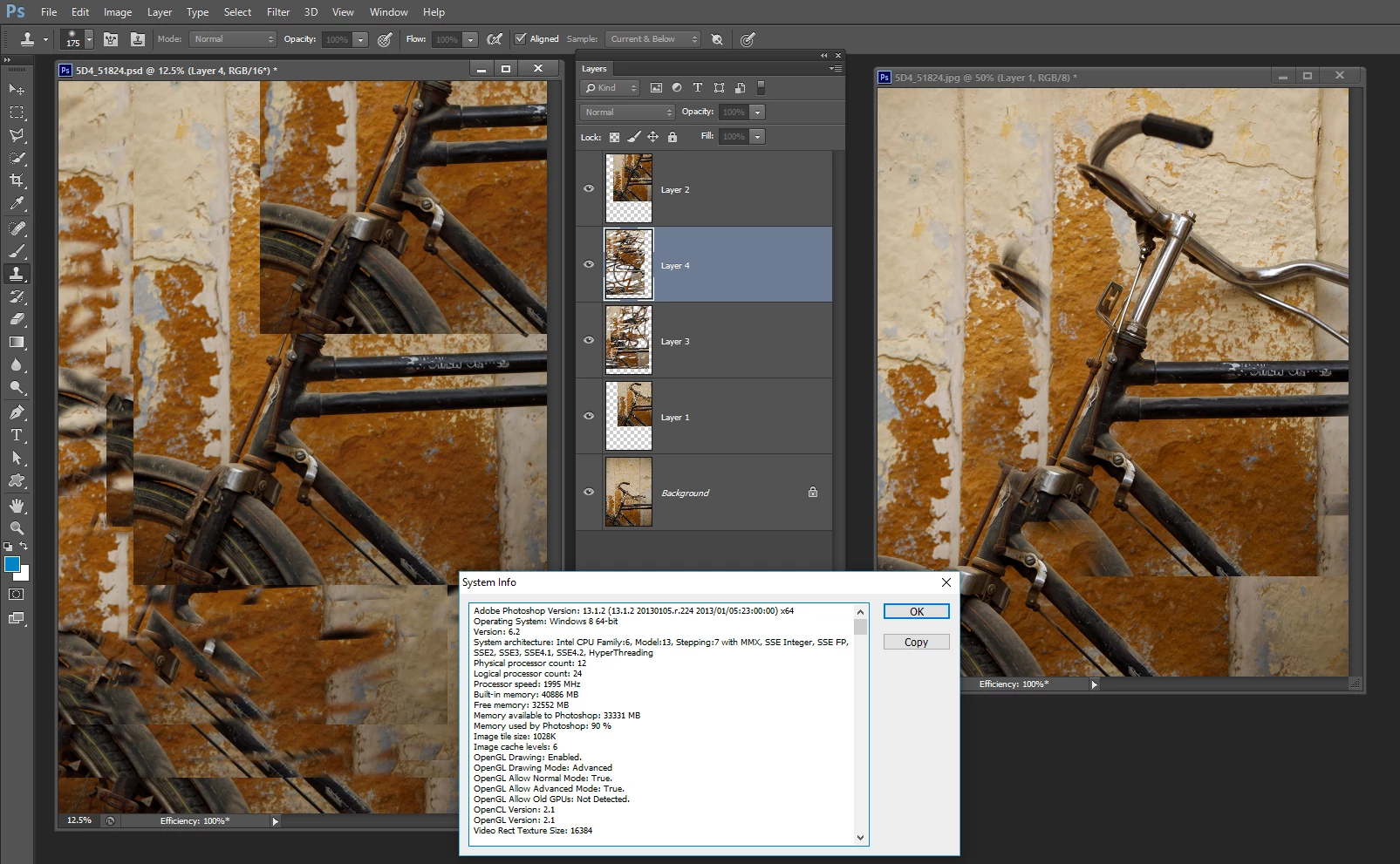Open the layer Opacity dropdown arrow
Screen dimensions: 1400x864
[x=757, y=112]
